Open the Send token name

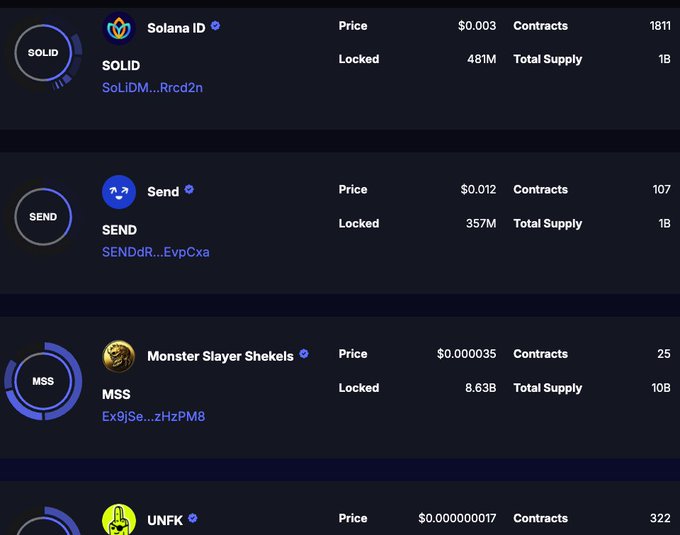click(x=163, y=192)
